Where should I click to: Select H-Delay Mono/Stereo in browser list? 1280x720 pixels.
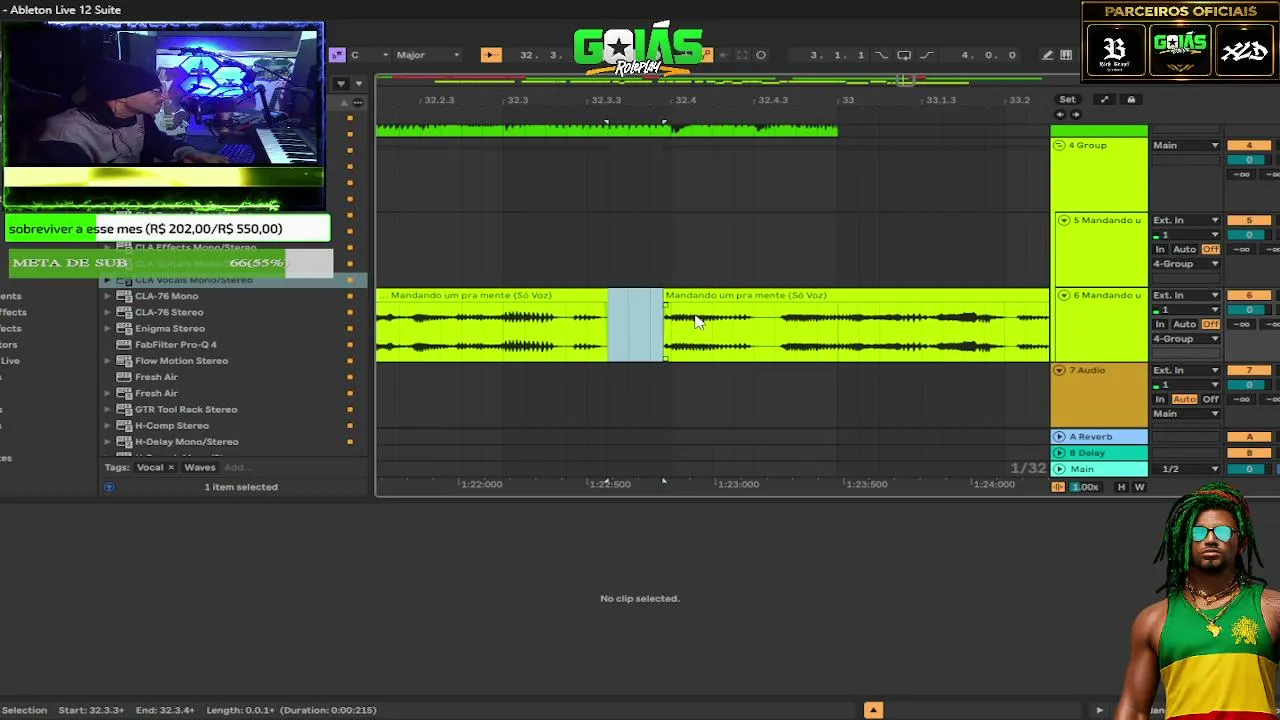coord(187,442)
